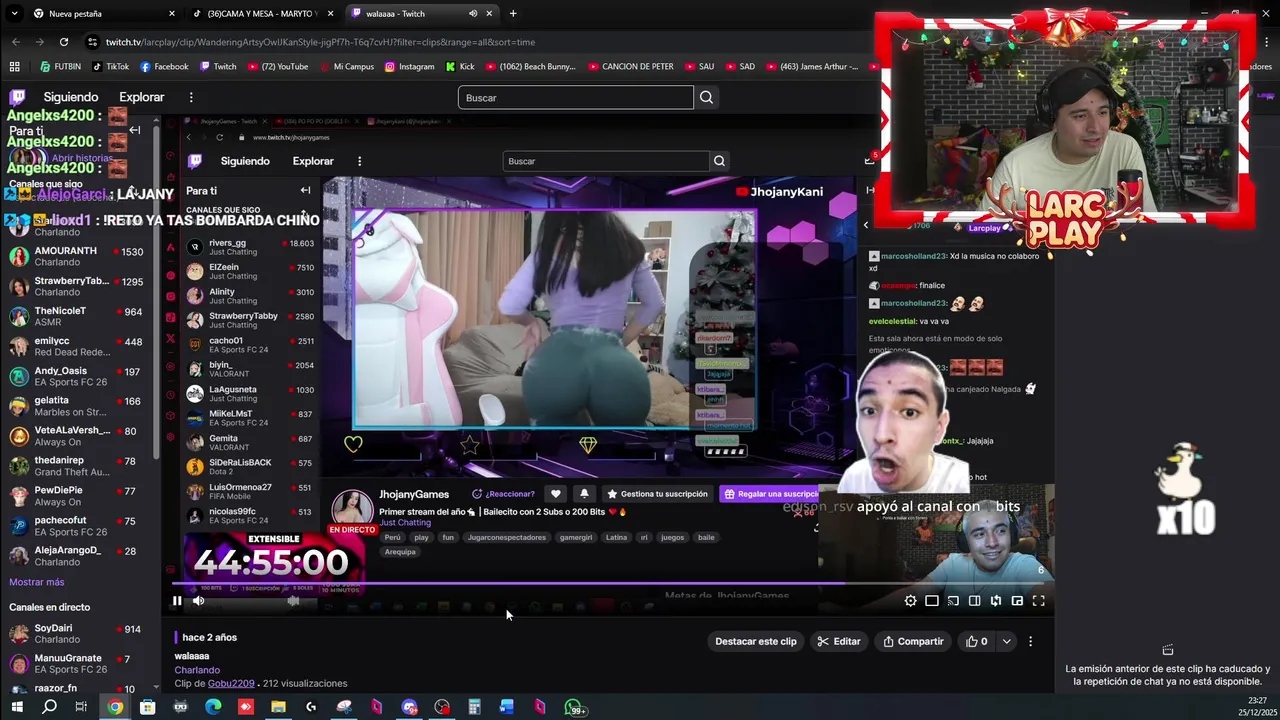Screen dimensions: 1280x720
Task: Expand the chevron next to the like count
Action: coord(1007,642)
